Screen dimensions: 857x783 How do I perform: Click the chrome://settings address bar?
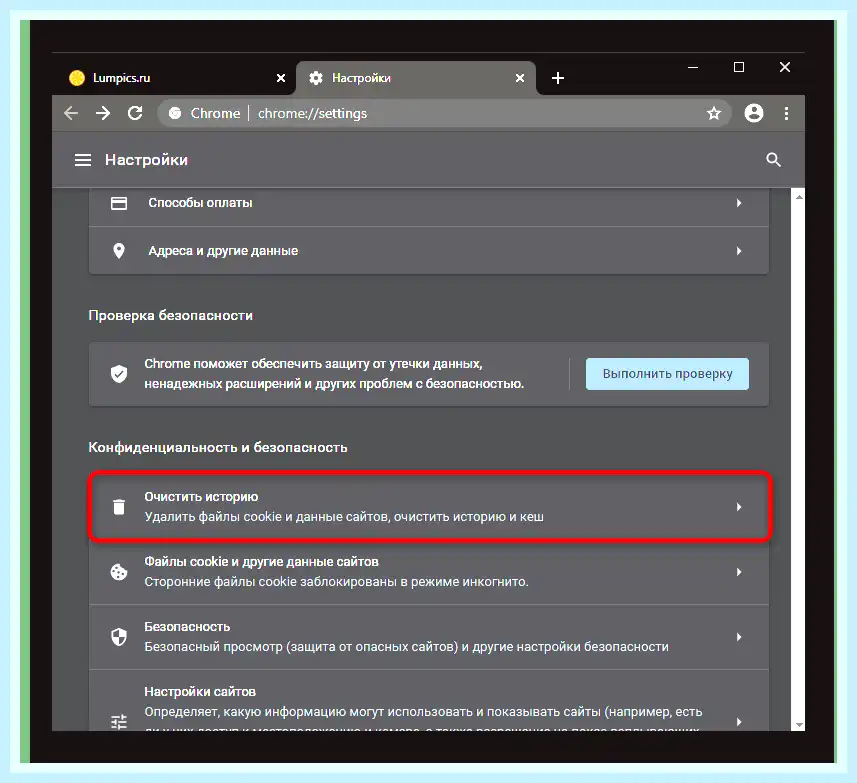(x=445, y=113)
